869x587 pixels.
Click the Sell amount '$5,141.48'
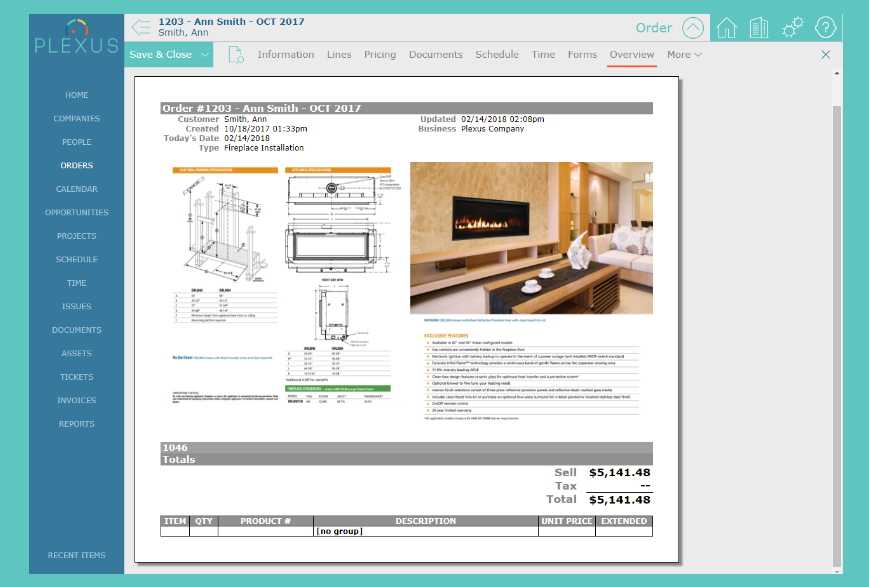tap(620, 473)
